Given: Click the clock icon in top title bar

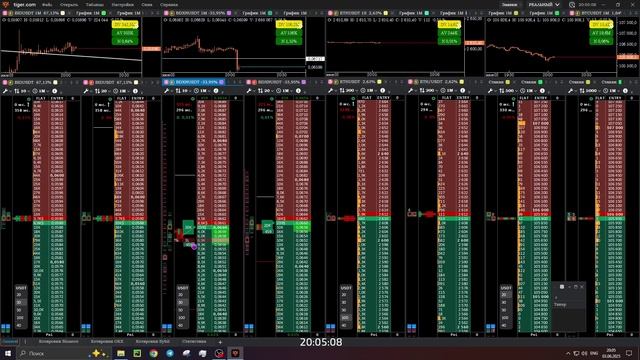Looking at the screenshot, I should (x=572, y=4).
